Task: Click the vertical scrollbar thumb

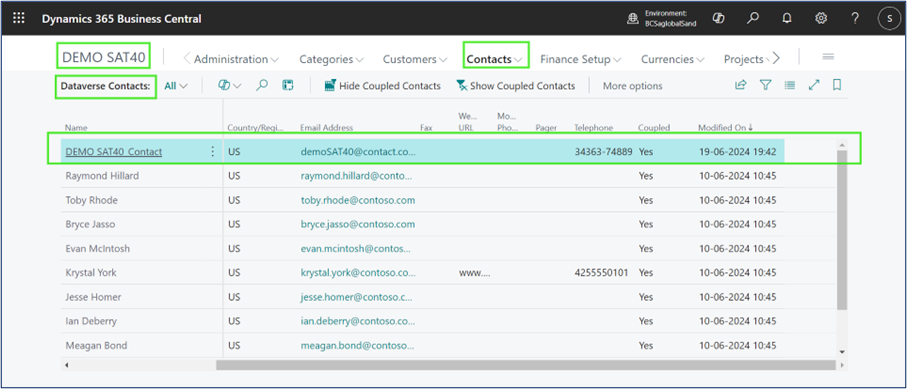Action: click(x=842, y=229)
